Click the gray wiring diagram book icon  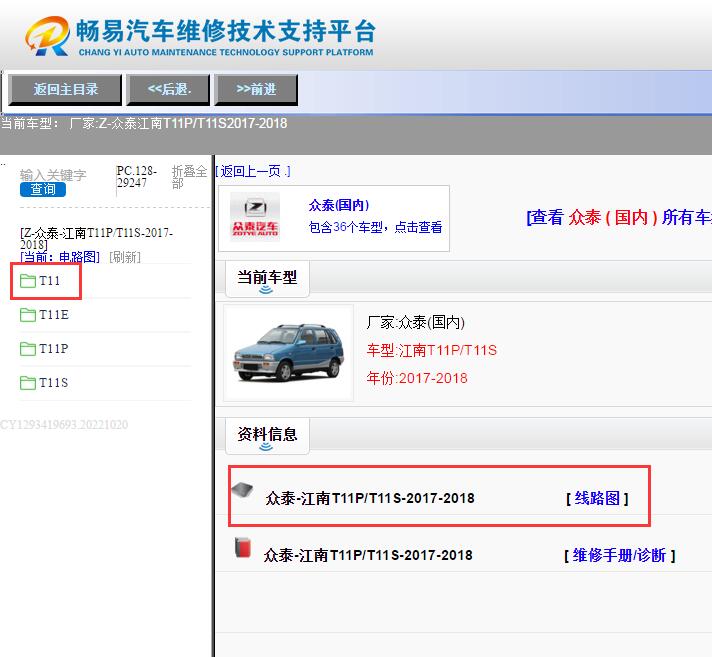coord(242,490)
